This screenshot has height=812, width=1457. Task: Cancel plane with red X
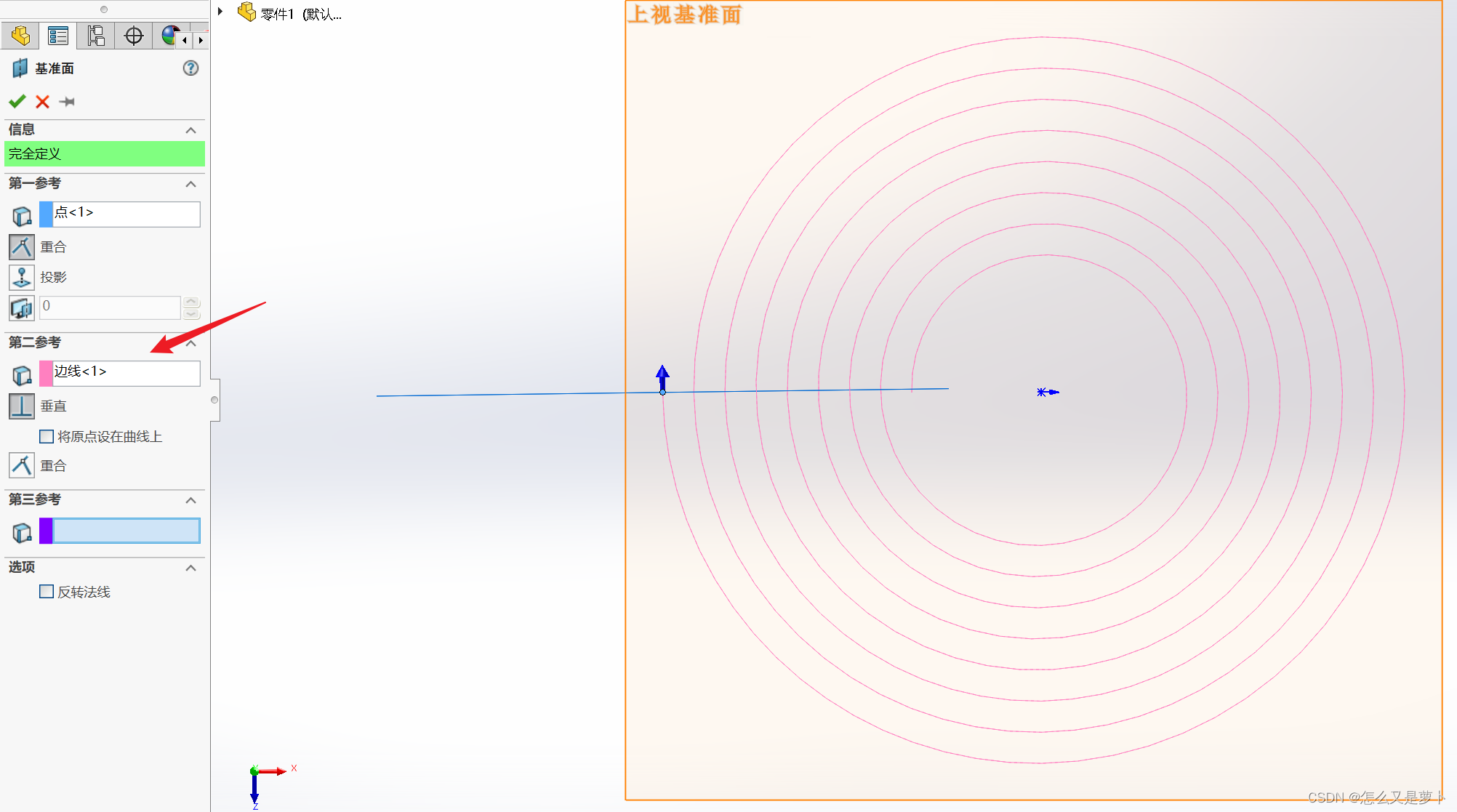43,101
